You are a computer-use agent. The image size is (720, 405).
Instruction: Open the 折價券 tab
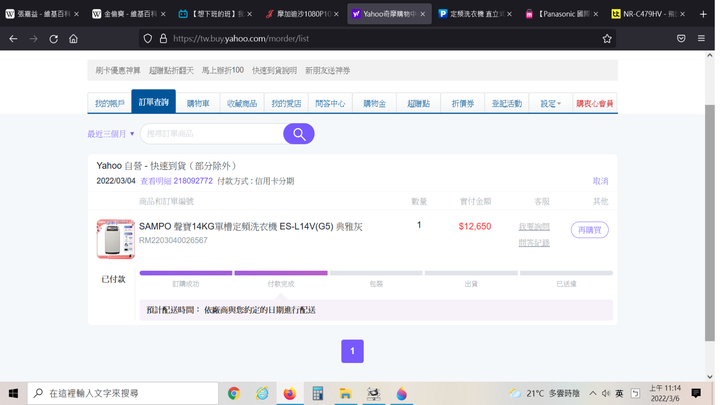pyautogui.click(x=462, y=104)
